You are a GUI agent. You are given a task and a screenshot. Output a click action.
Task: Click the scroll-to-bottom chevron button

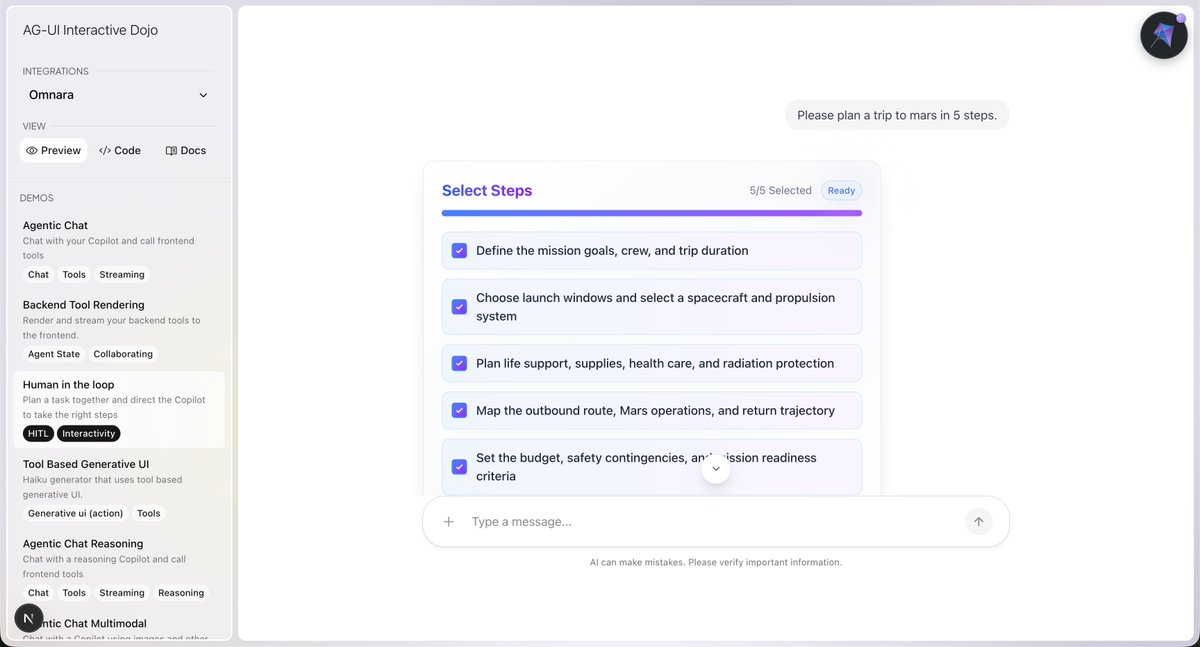tap(716, 469)
